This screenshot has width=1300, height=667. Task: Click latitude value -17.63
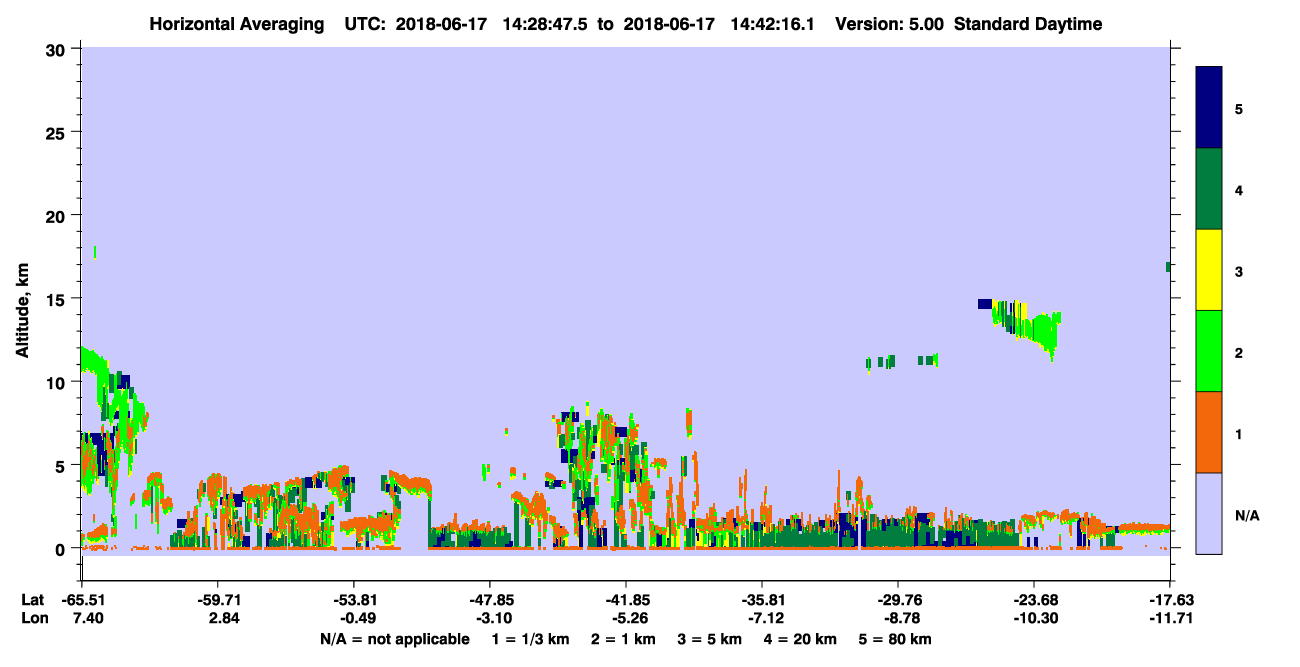(1170, 600)
